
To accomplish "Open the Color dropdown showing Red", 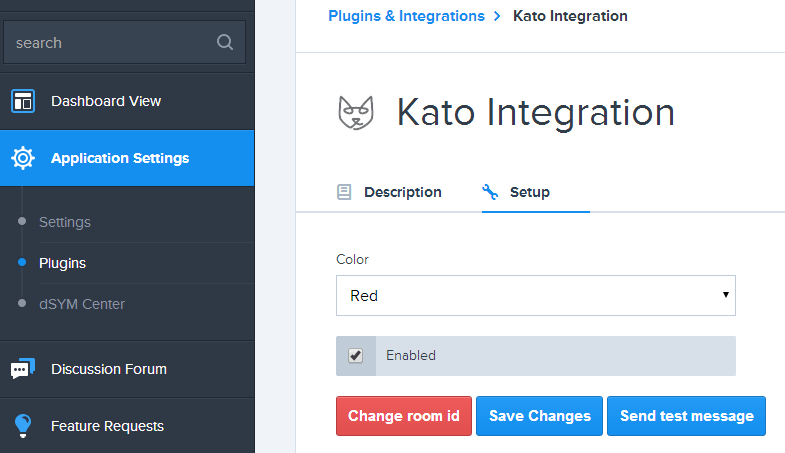I will 536,295.
